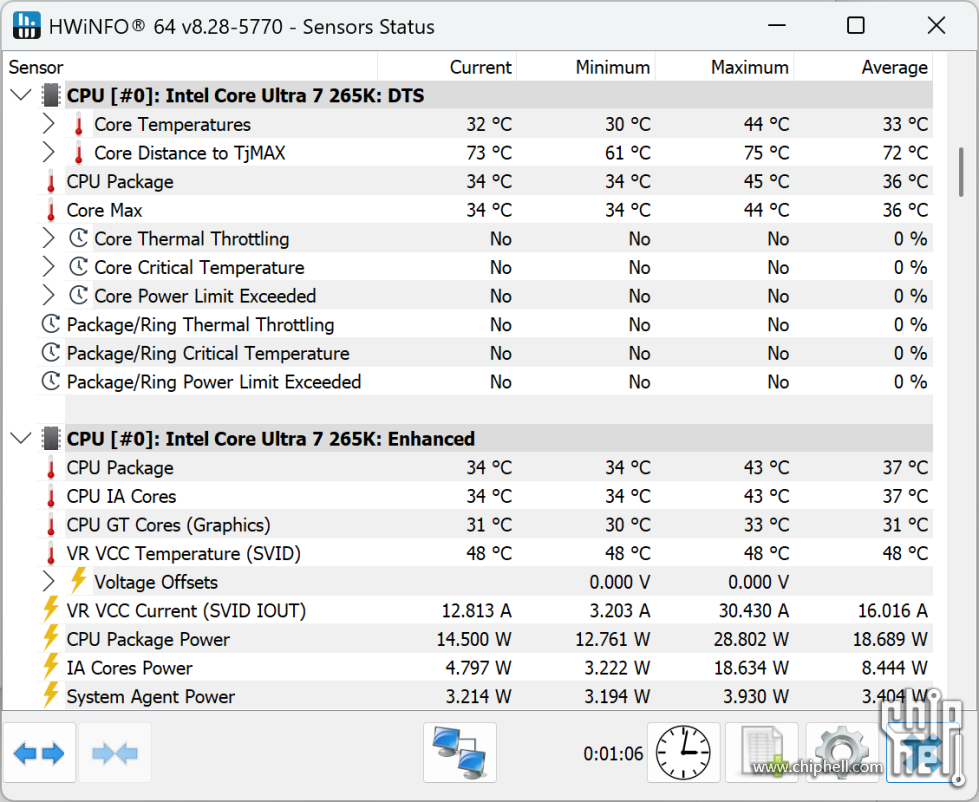Click the expand-view double blue arrows button
Viewport: 979px width, 802px height.
click(x=39, y=753)
